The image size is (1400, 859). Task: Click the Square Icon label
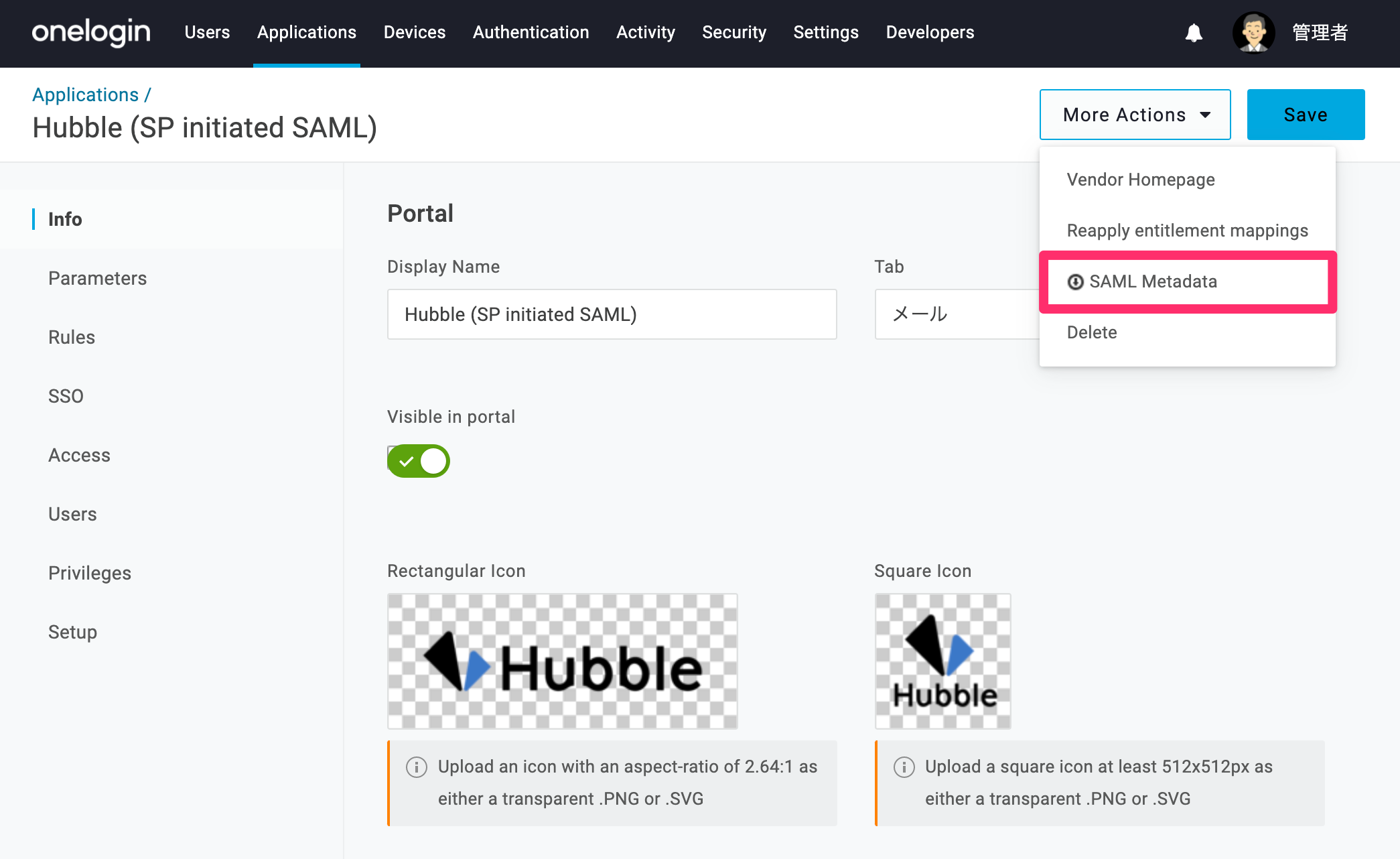click(923, 571)
